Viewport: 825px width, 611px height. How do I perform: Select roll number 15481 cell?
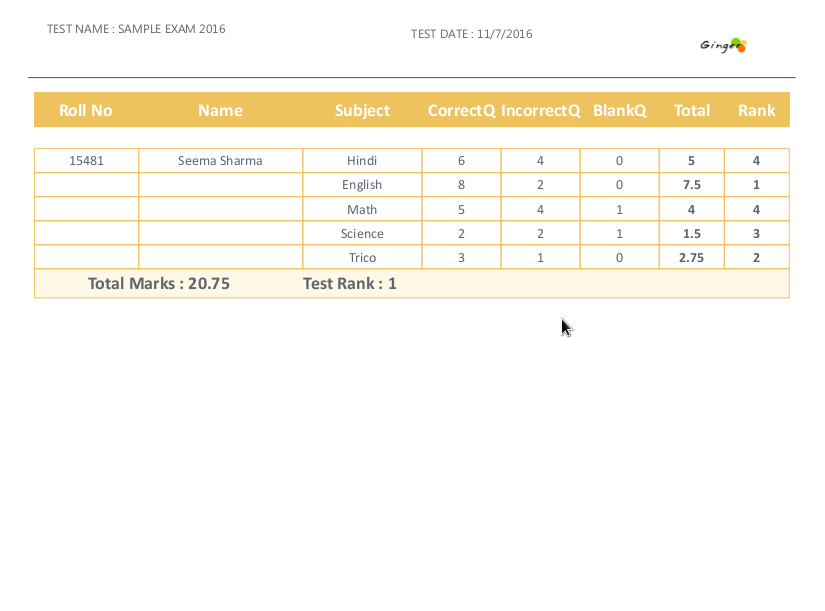pyautogui.click(x=85, y=160)
